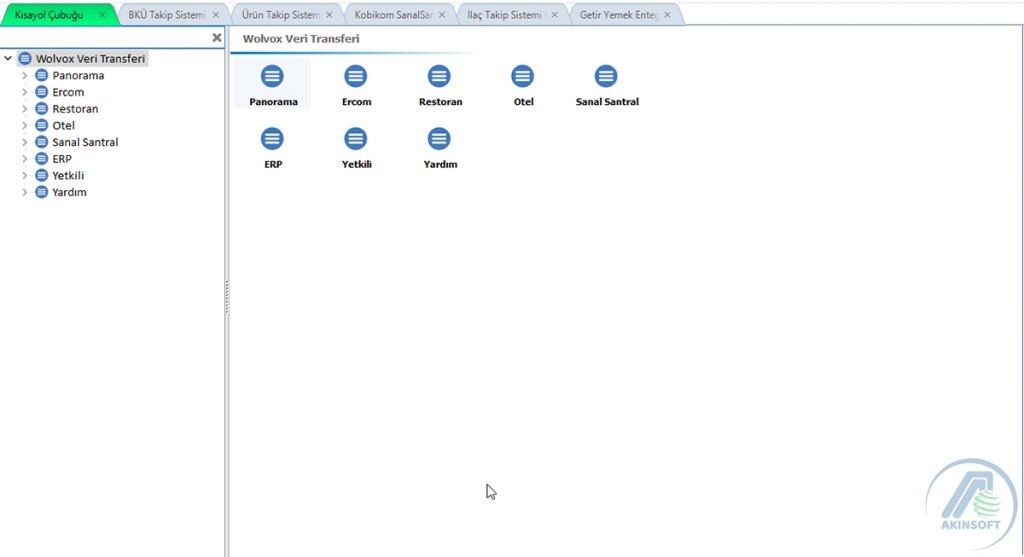Expand the Restoran tree node
This screenshot has height=557, width=1024.
[x=25, y=109]
